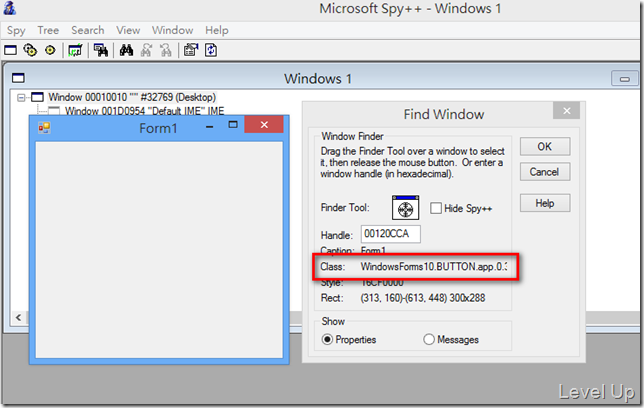Enable the Hide Spy++ checkbox
The height and width of the screenshot is (408, 644).
coord(436,208)
